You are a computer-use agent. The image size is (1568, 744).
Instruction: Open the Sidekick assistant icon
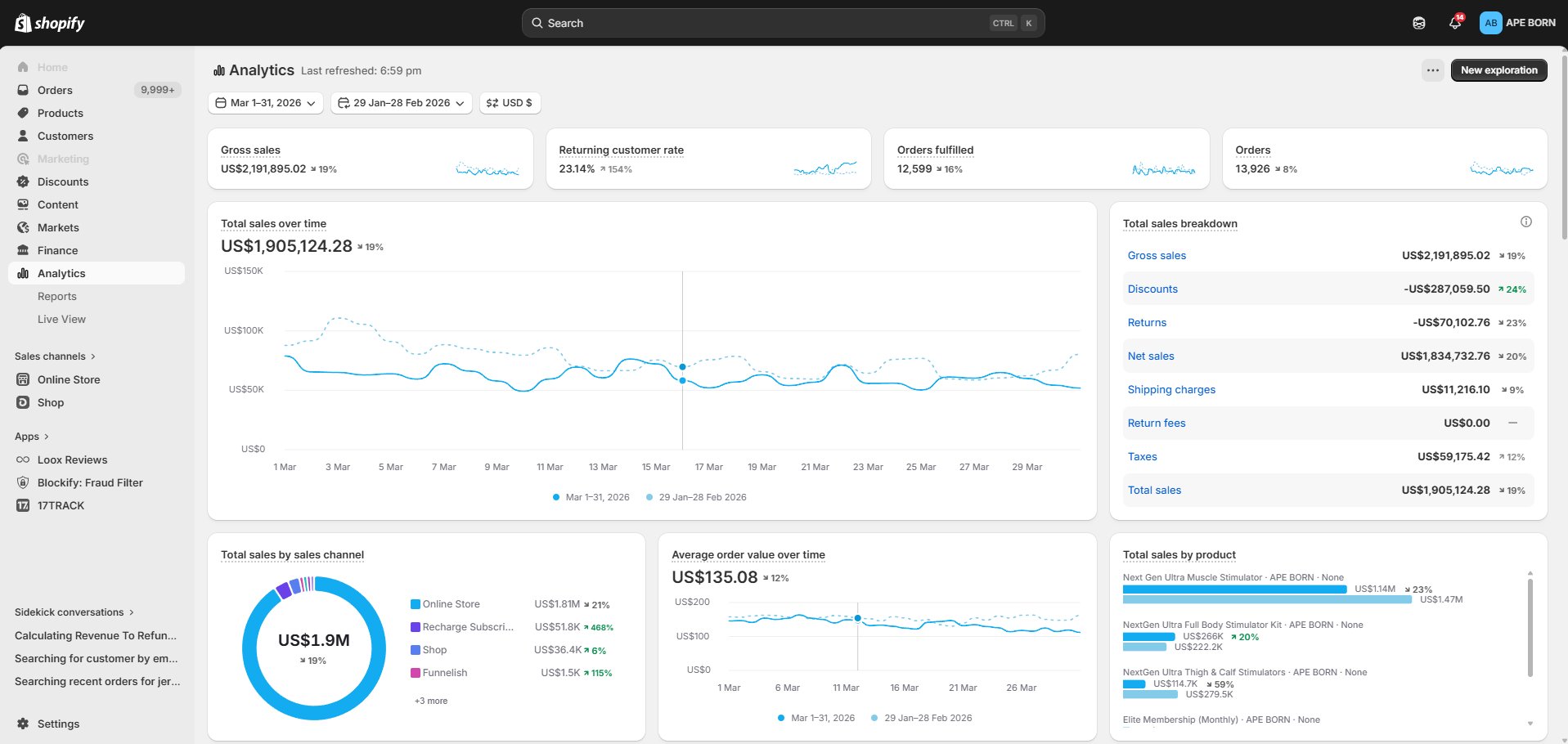(x=1419, y=23)
